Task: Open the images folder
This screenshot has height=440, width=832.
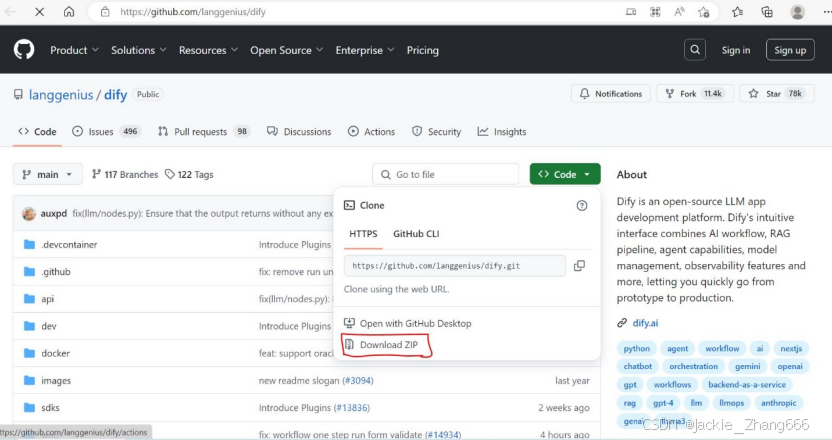Action: tap(56, 381)
